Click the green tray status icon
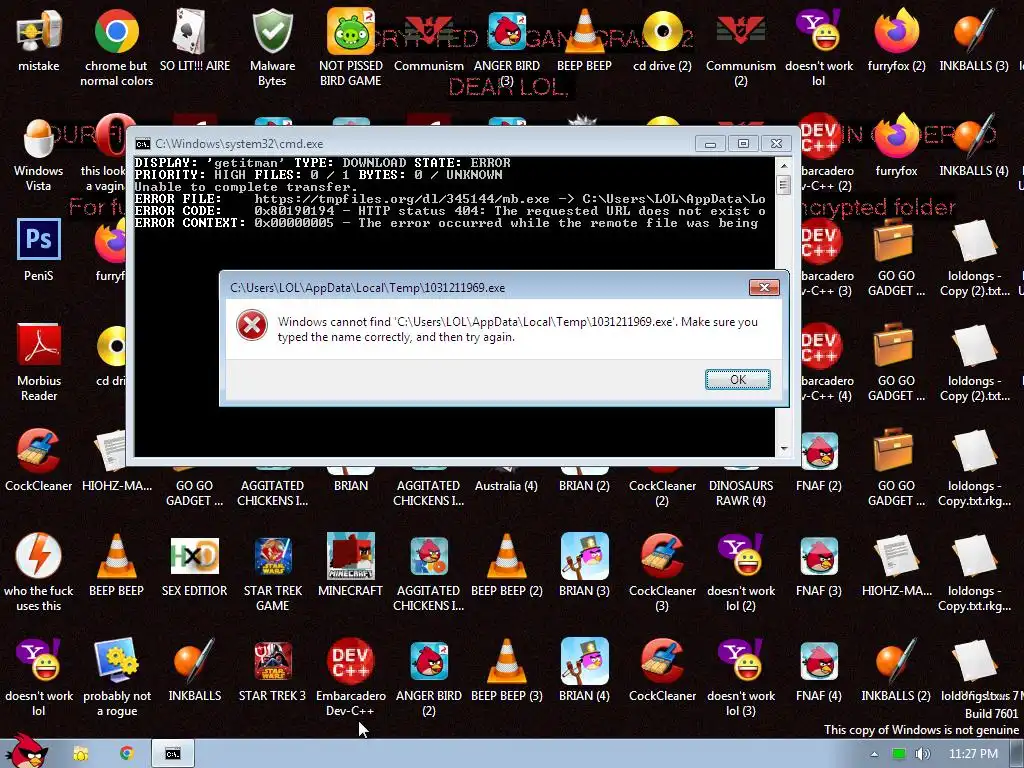Viewport: 1024px width, 768px height. [899, 754]
